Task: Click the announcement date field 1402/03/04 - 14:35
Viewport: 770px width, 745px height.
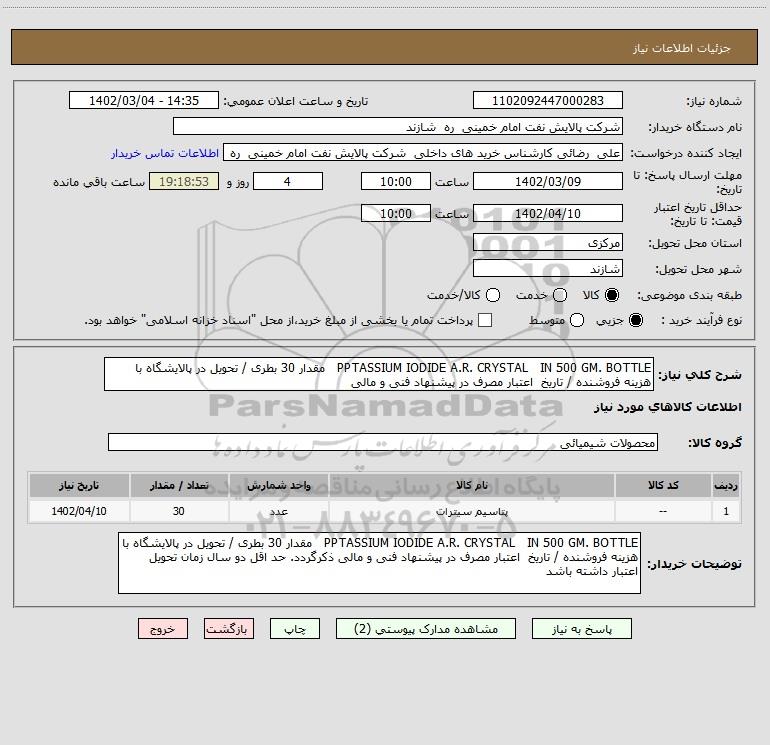Action: pyautogui.click(x=144, y=100)
